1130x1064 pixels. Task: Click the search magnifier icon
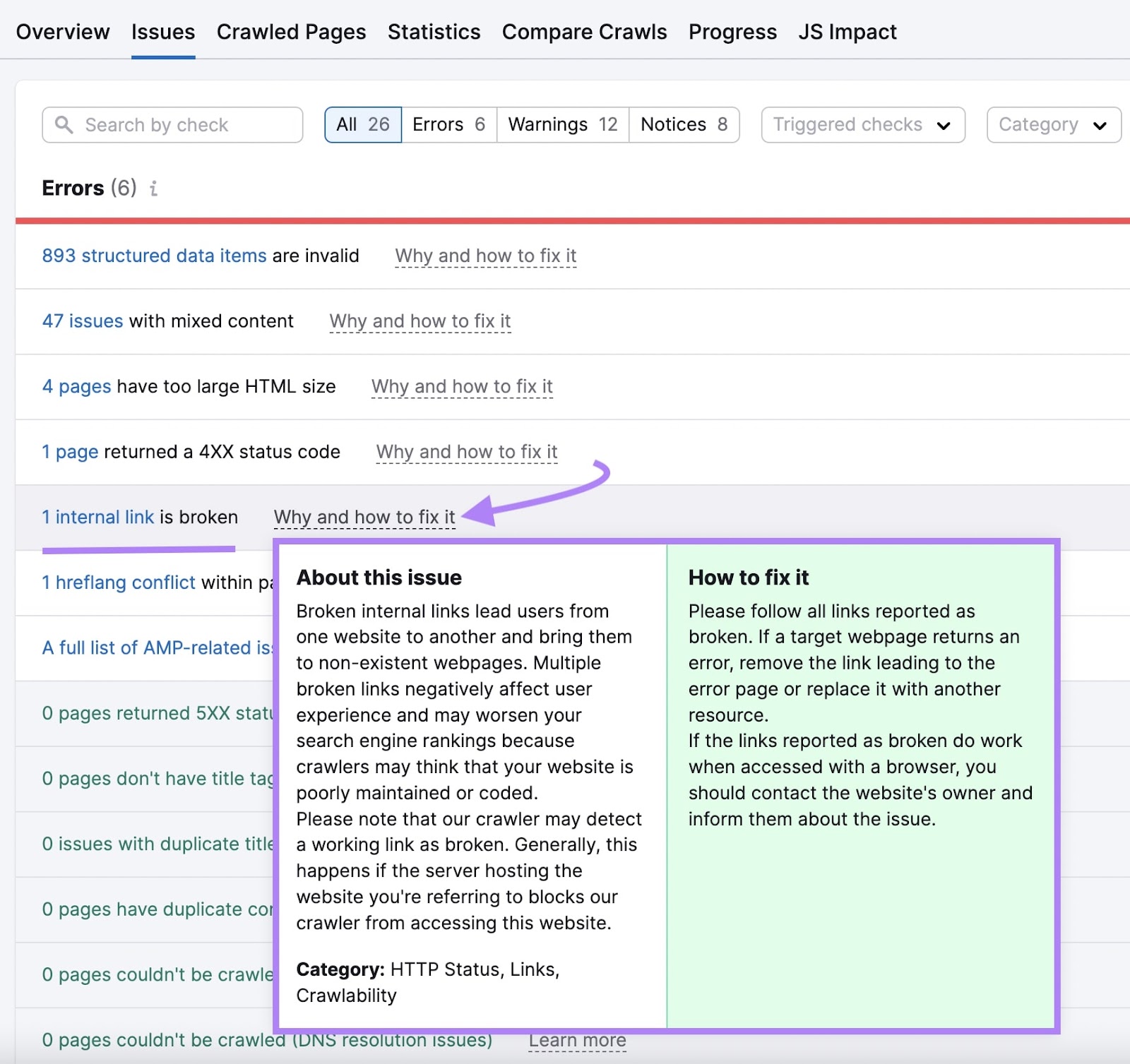[x=64, y=125]
